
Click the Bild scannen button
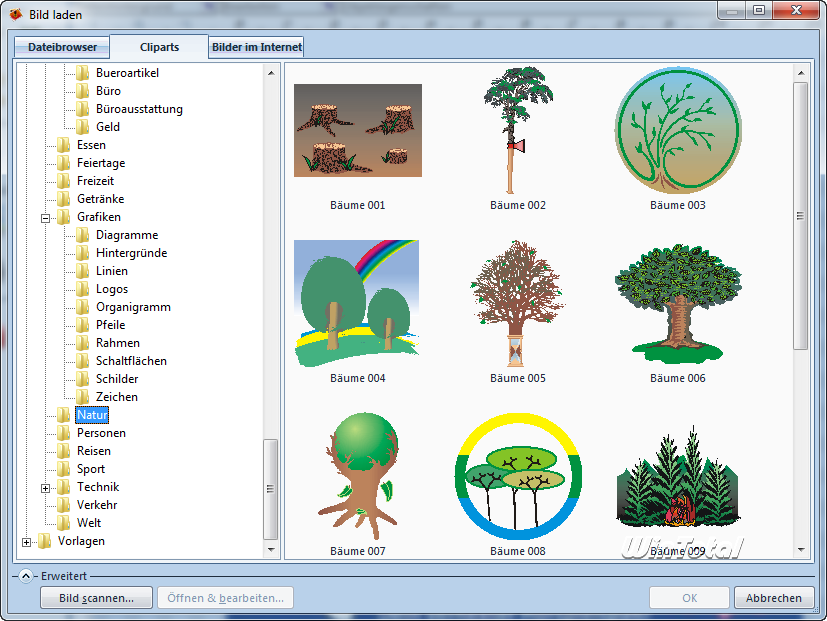96,598
